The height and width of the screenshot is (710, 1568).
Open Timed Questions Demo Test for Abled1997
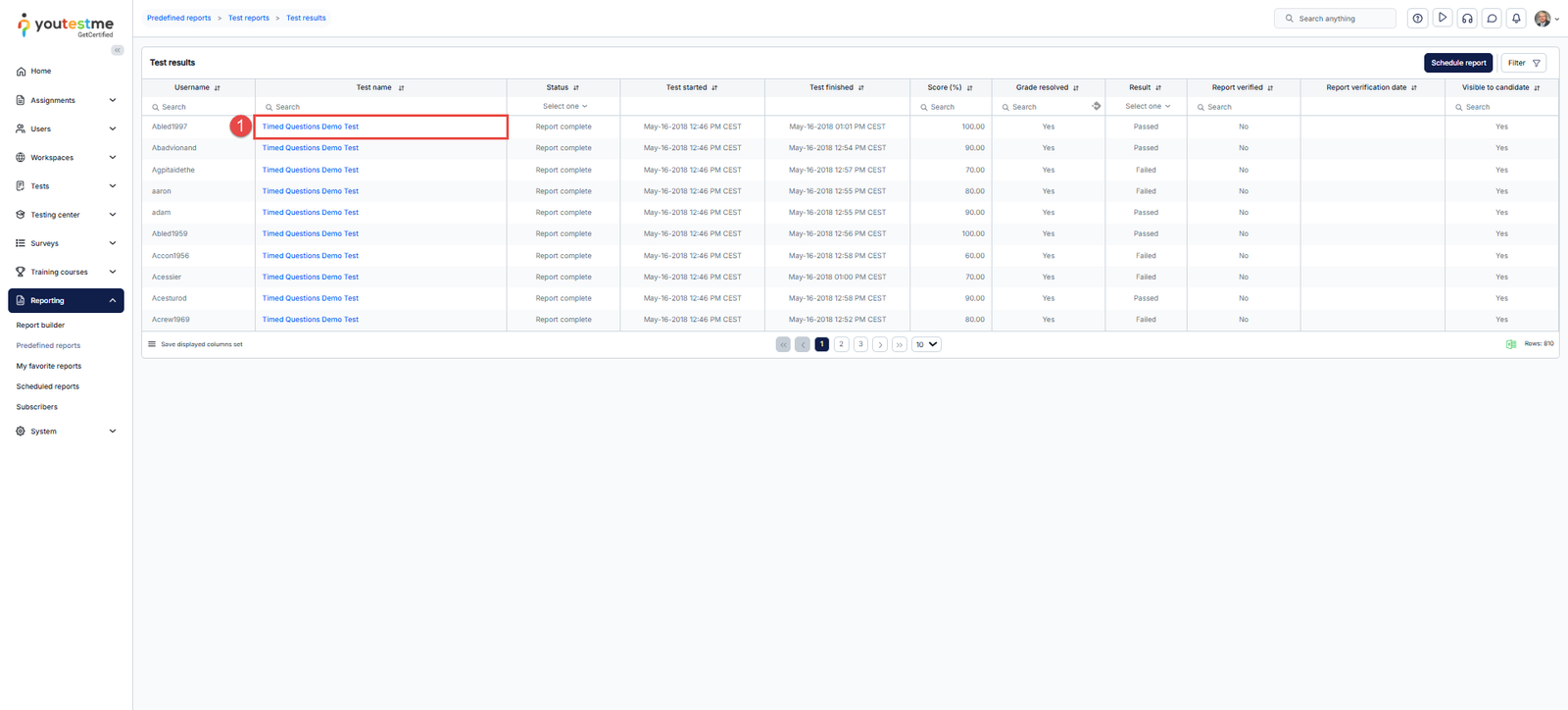pos(311,127)
